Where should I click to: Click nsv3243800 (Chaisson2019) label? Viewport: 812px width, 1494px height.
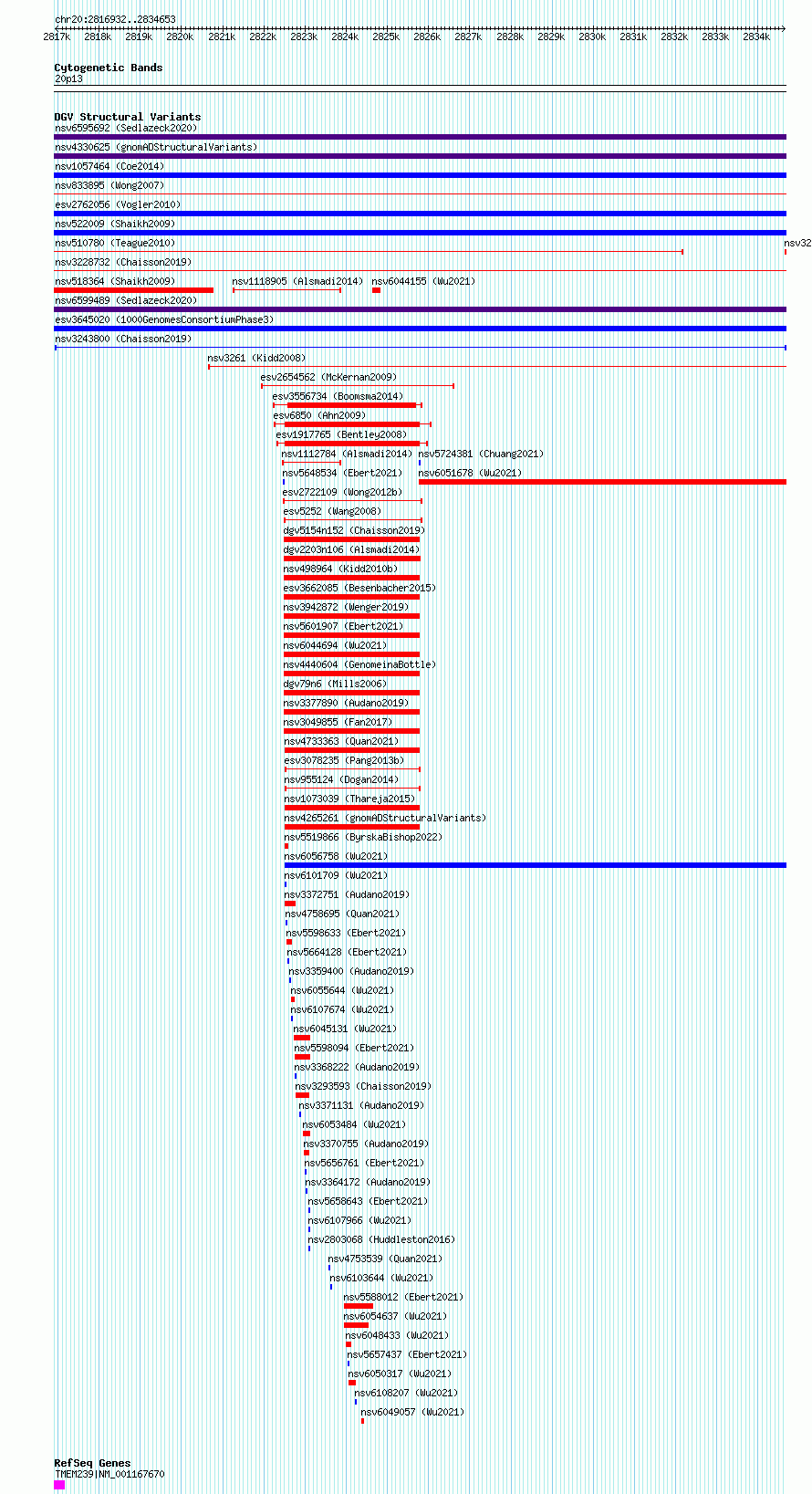click(x=123, y=339)
